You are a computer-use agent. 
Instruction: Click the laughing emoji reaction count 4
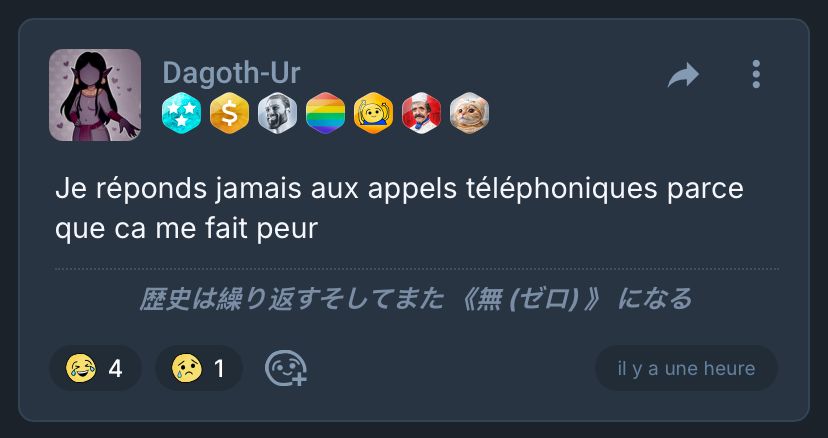[116, 369]
